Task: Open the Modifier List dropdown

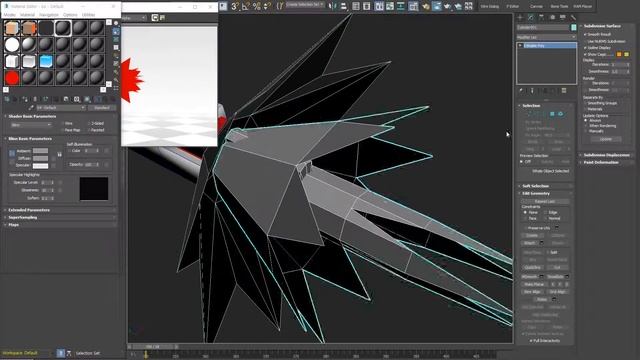Action: coord(546,37)
